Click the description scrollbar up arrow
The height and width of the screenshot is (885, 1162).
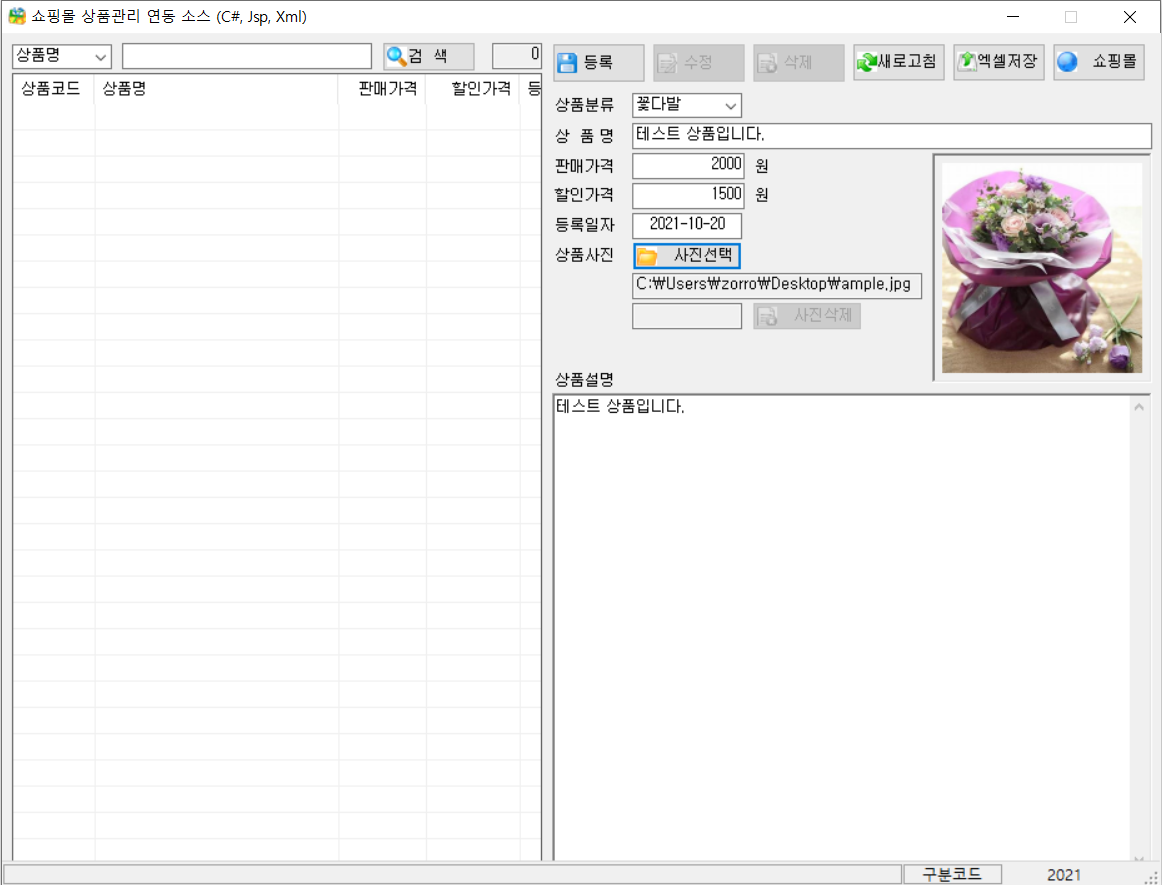point(1139,406)
